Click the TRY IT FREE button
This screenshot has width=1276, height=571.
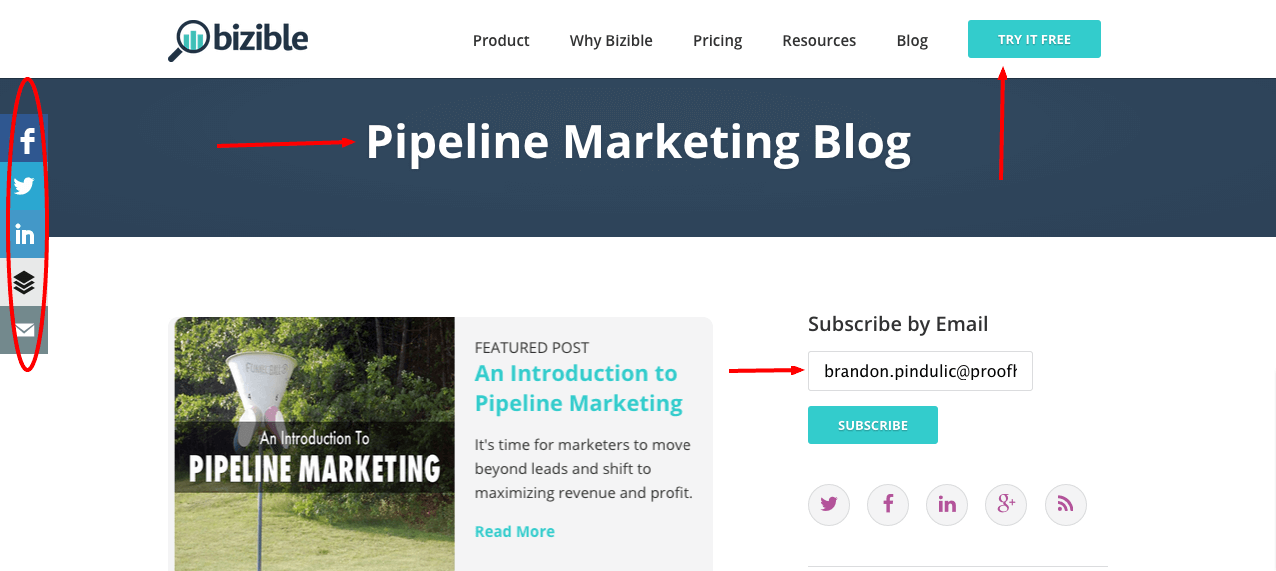(x=1034, y=39)
